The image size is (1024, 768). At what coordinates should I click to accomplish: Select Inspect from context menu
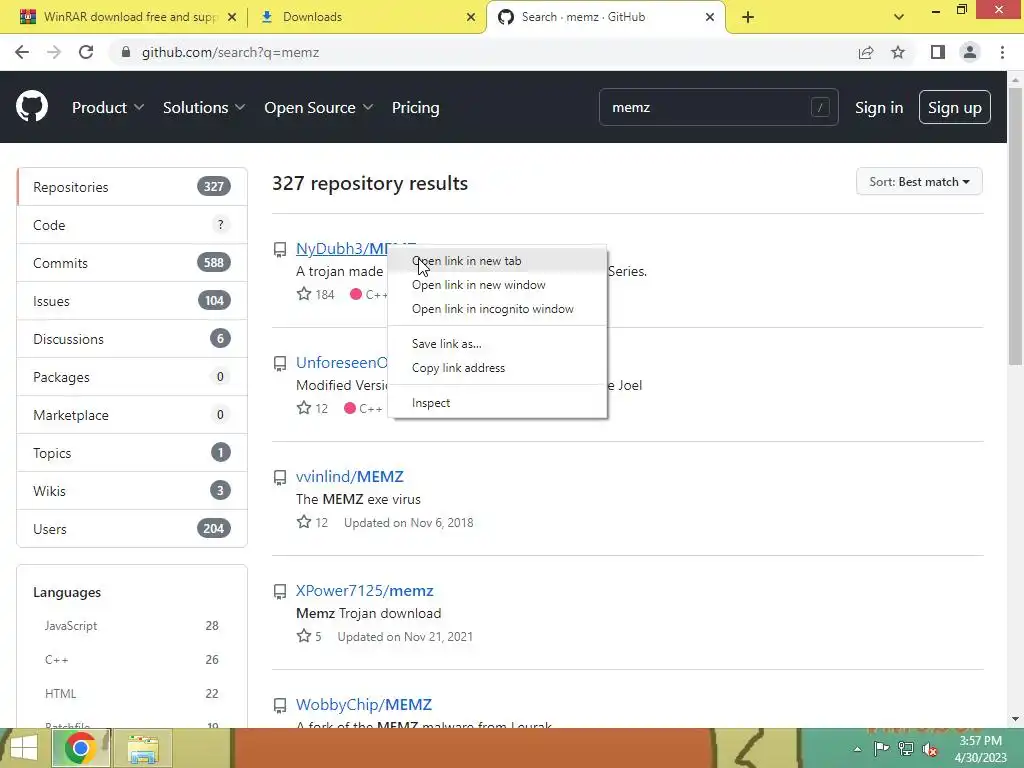tap(497, 403)
